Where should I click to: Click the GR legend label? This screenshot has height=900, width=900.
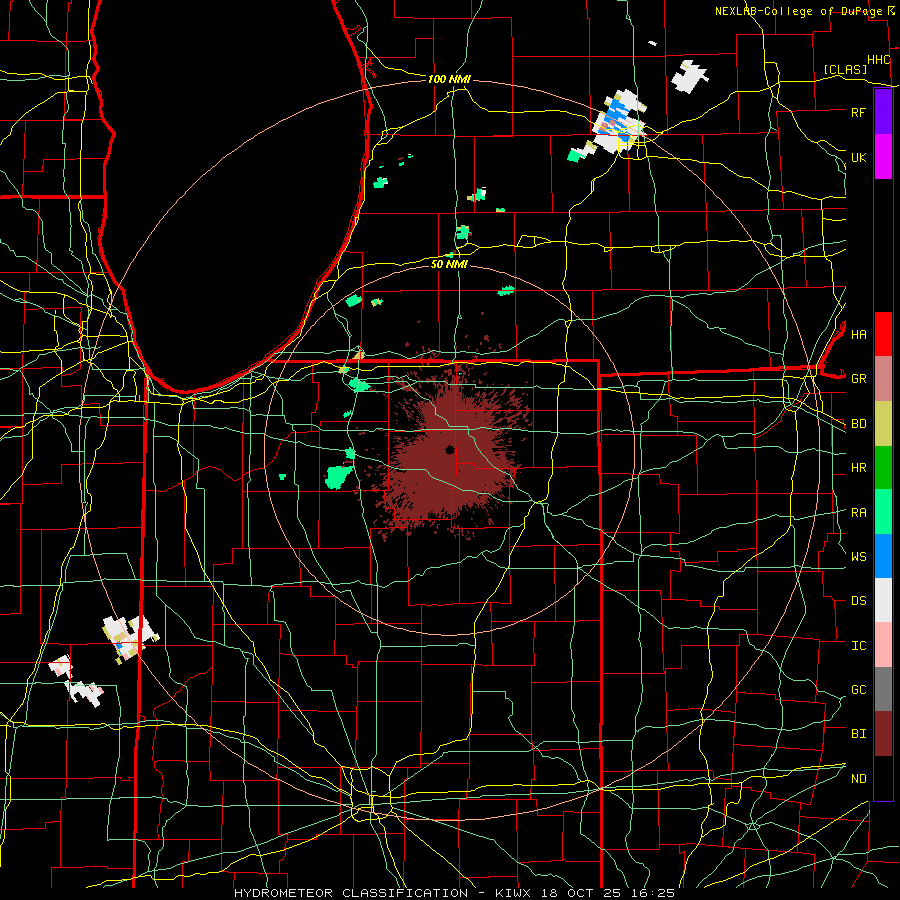(859, 379)
